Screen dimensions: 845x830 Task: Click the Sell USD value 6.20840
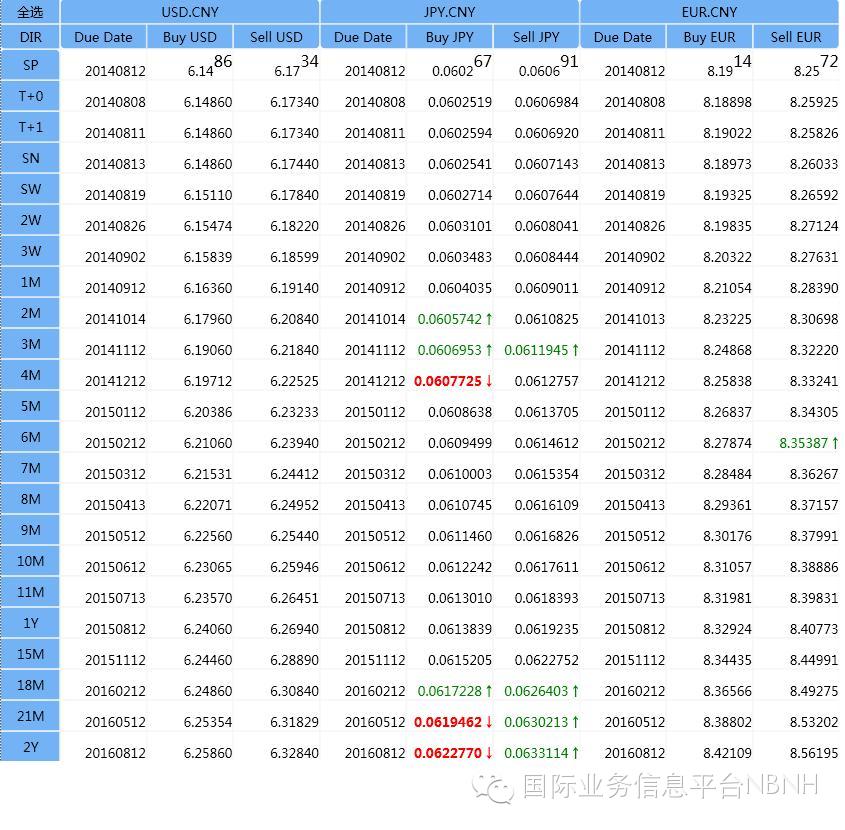point(294,319)
